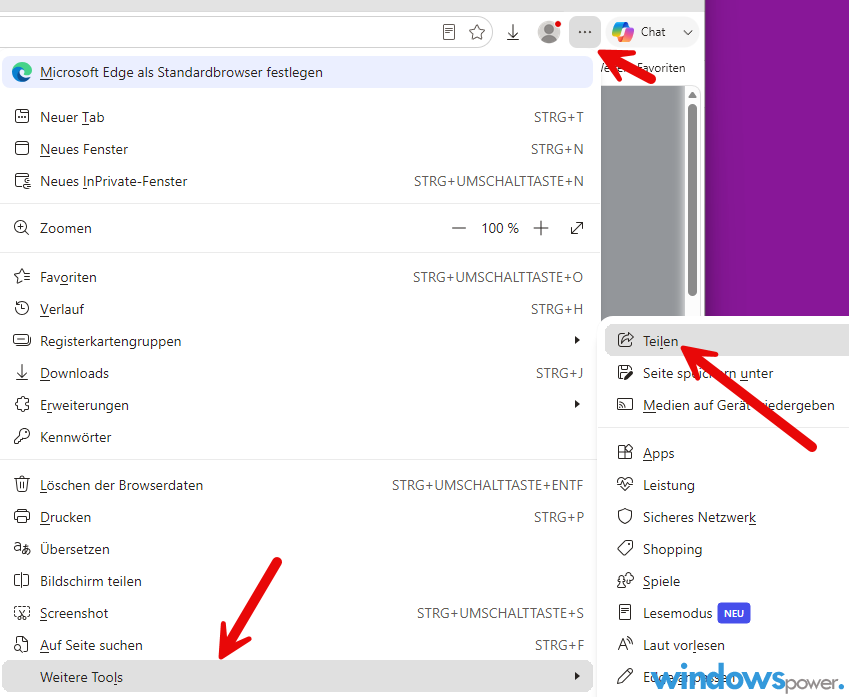This screenshot has width=849, height=697.
Task: Click the Teilen share icon
Action: 625,340
